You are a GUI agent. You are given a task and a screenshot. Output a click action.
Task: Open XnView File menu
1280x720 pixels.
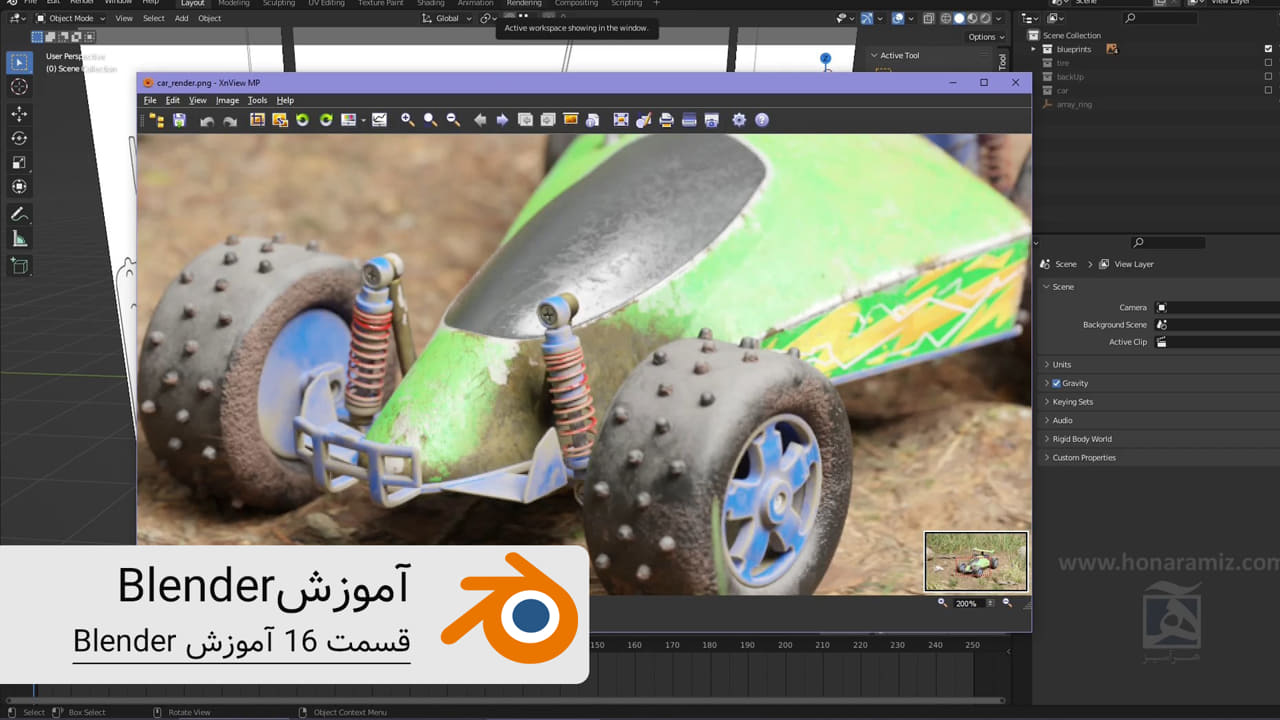(x=150, y=100)
